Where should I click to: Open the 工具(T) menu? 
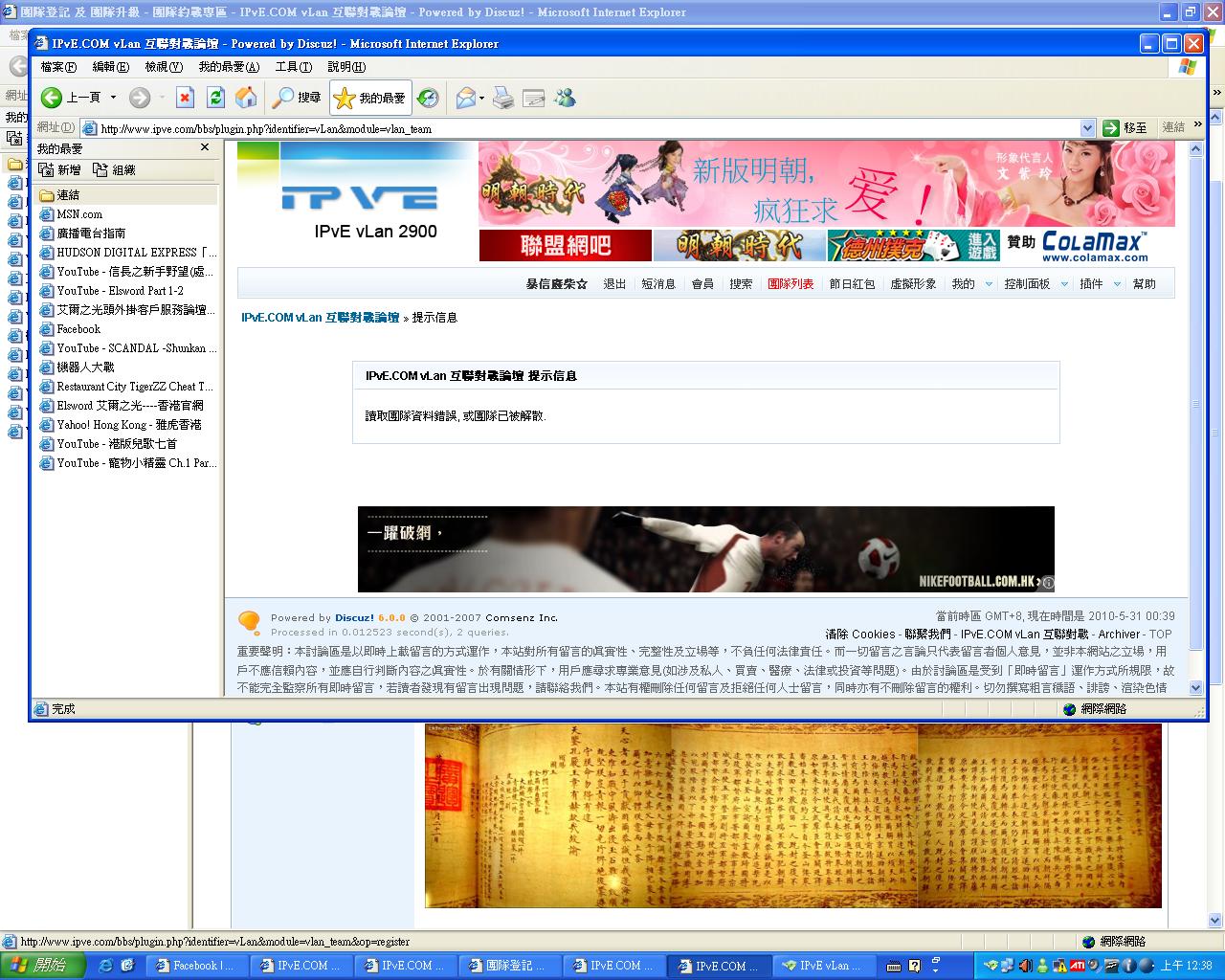pyautogui.click(x=293, y=67)
